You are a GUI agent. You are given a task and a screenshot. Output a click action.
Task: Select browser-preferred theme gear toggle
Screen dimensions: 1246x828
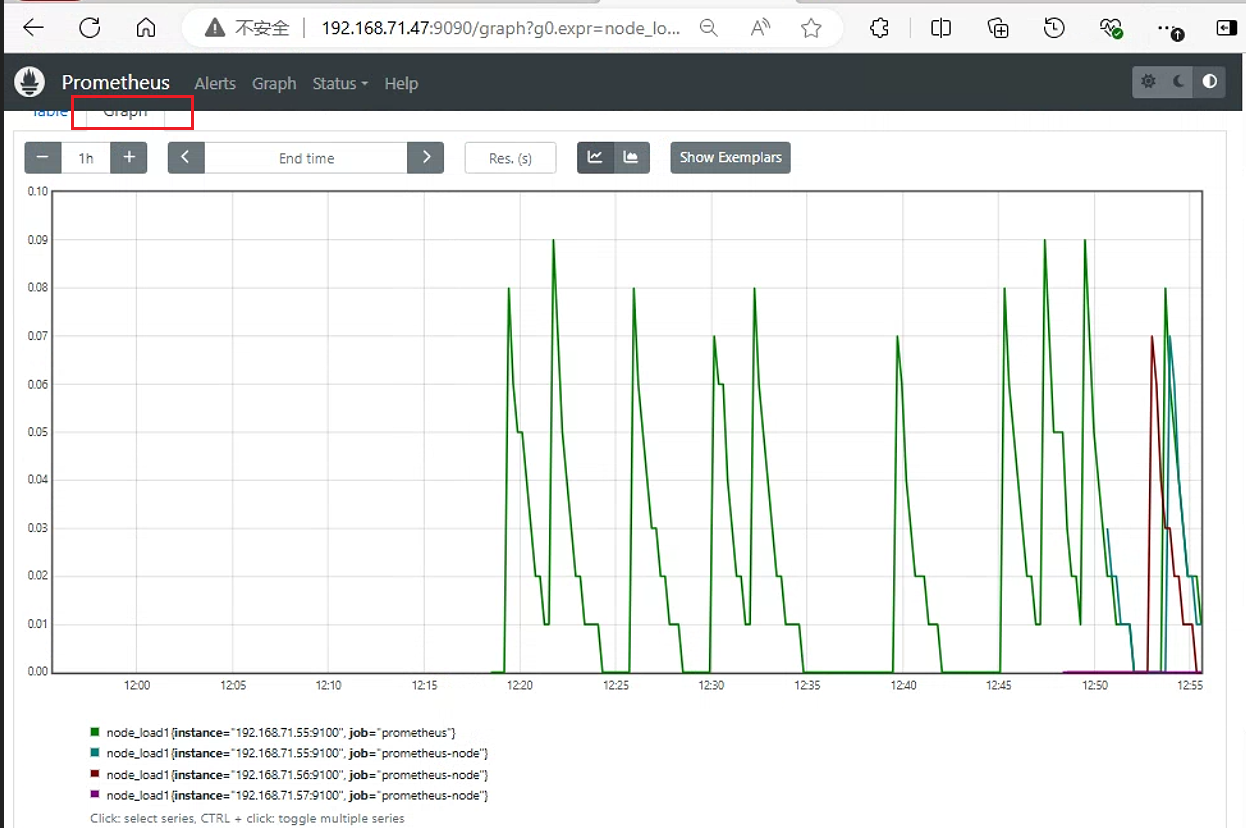(x=1148, y=82)
